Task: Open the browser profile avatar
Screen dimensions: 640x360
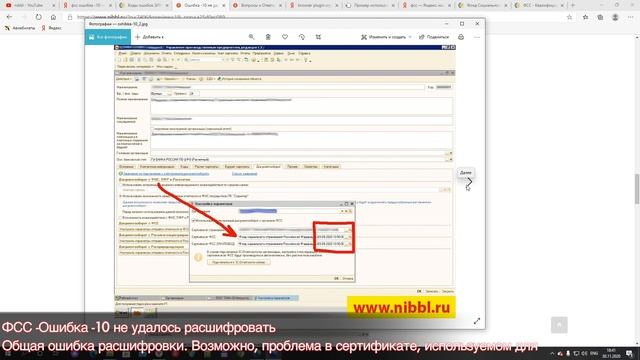Action: pyautogui.click(x=615, y=17)
